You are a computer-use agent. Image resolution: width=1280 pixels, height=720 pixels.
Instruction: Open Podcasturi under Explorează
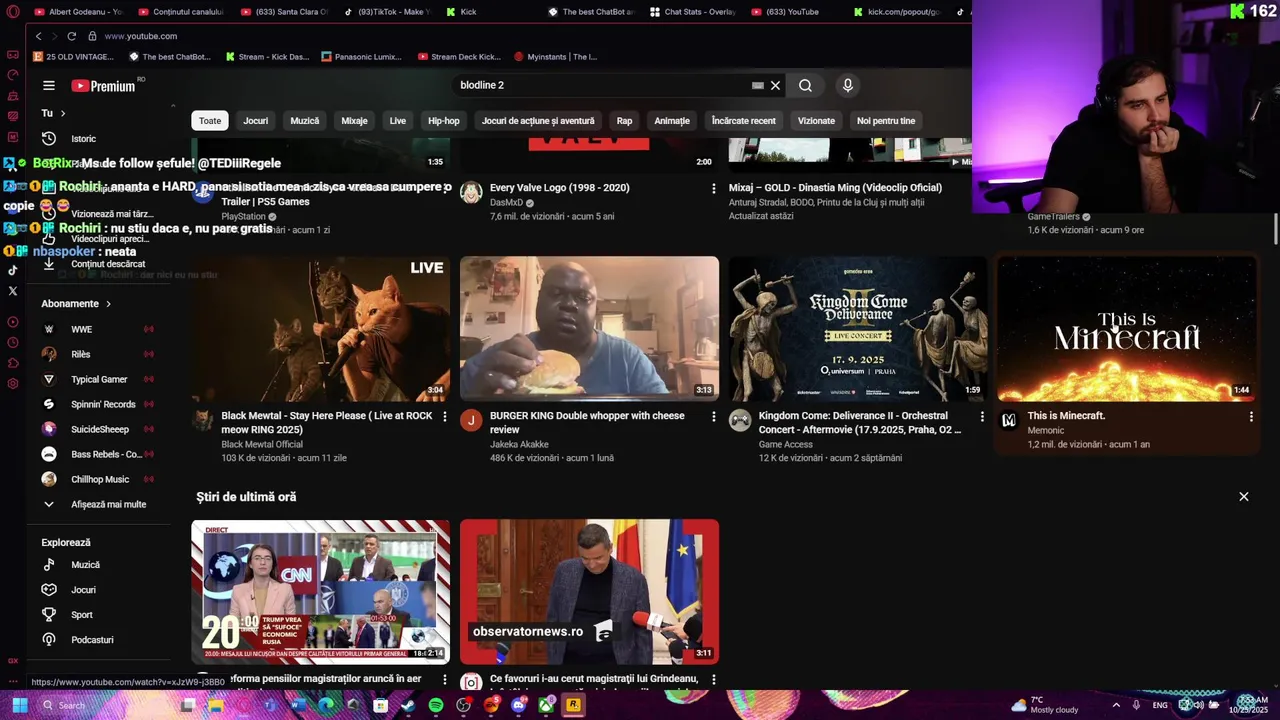98,640
